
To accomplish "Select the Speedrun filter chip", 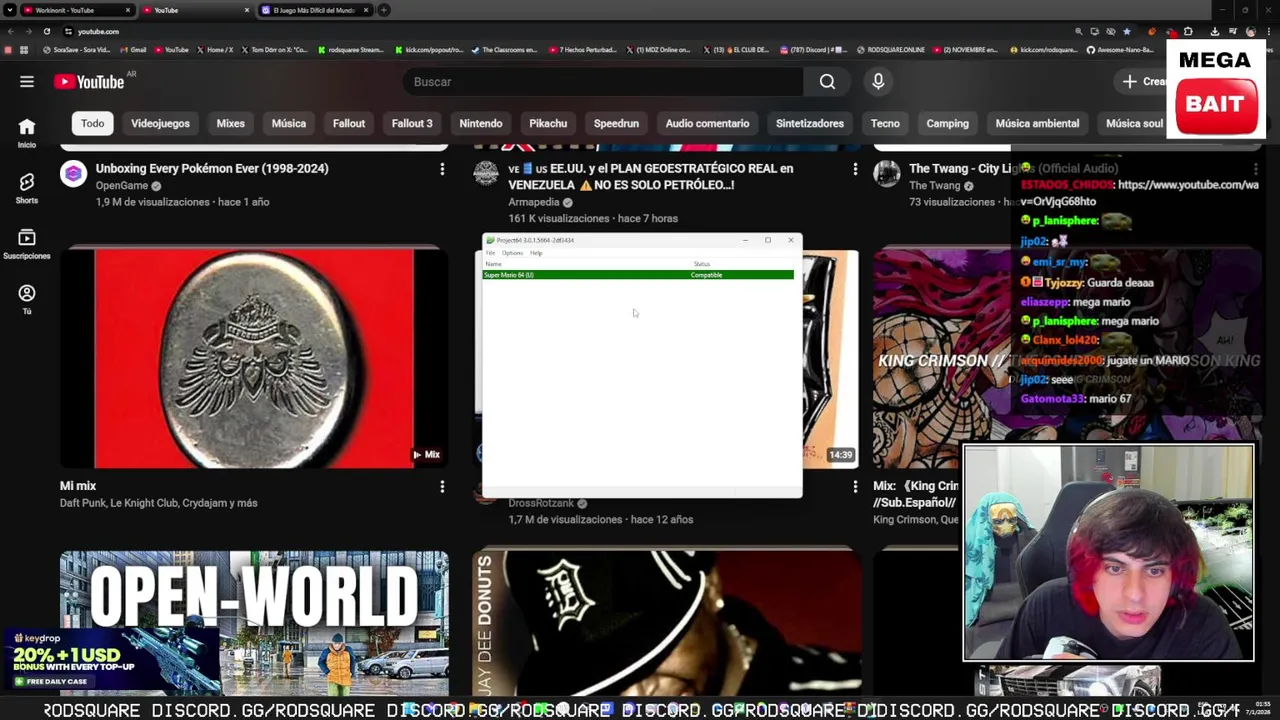I will coord(616,123).
